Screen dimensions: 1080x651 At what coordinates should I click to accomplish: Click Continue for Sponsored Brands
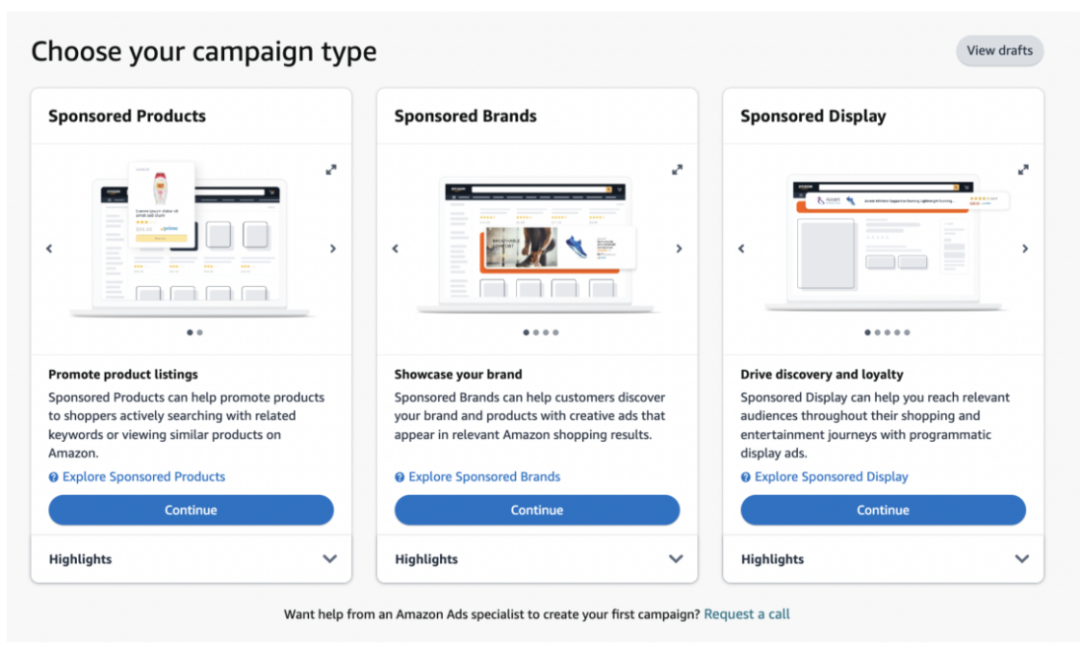click(537, 510)
